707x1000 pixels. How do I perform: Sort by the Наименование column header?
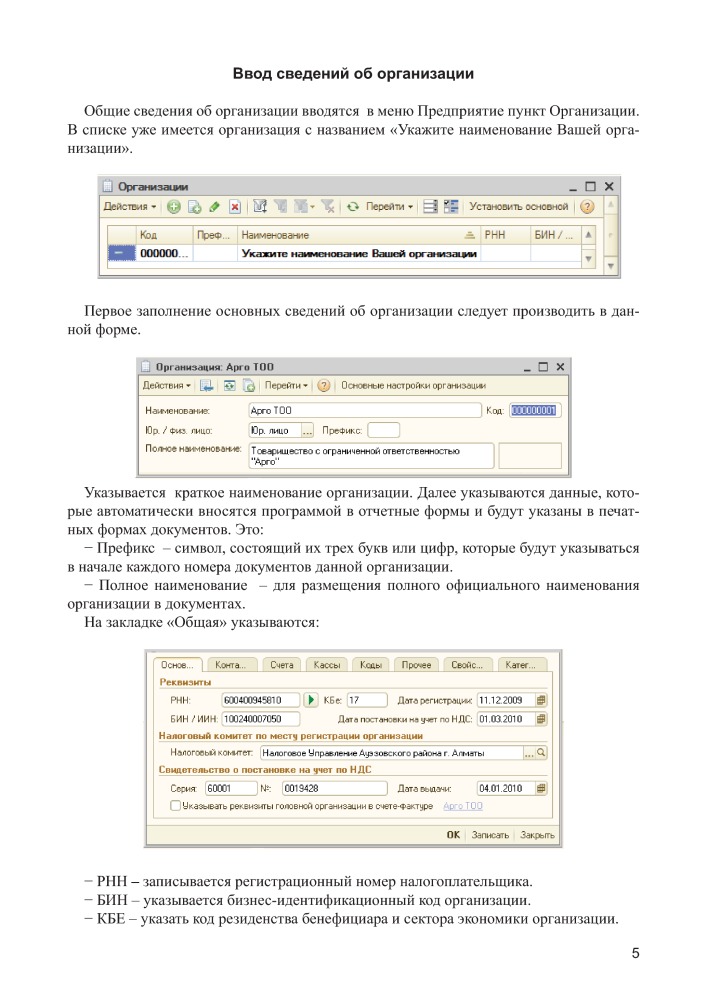point(358,235)
